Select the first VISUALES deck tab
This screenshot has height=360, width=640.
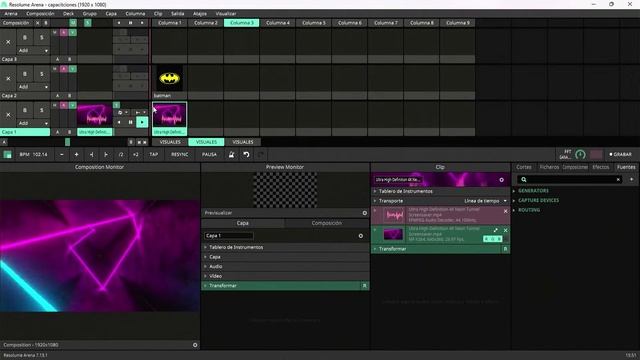click(170, 142)
